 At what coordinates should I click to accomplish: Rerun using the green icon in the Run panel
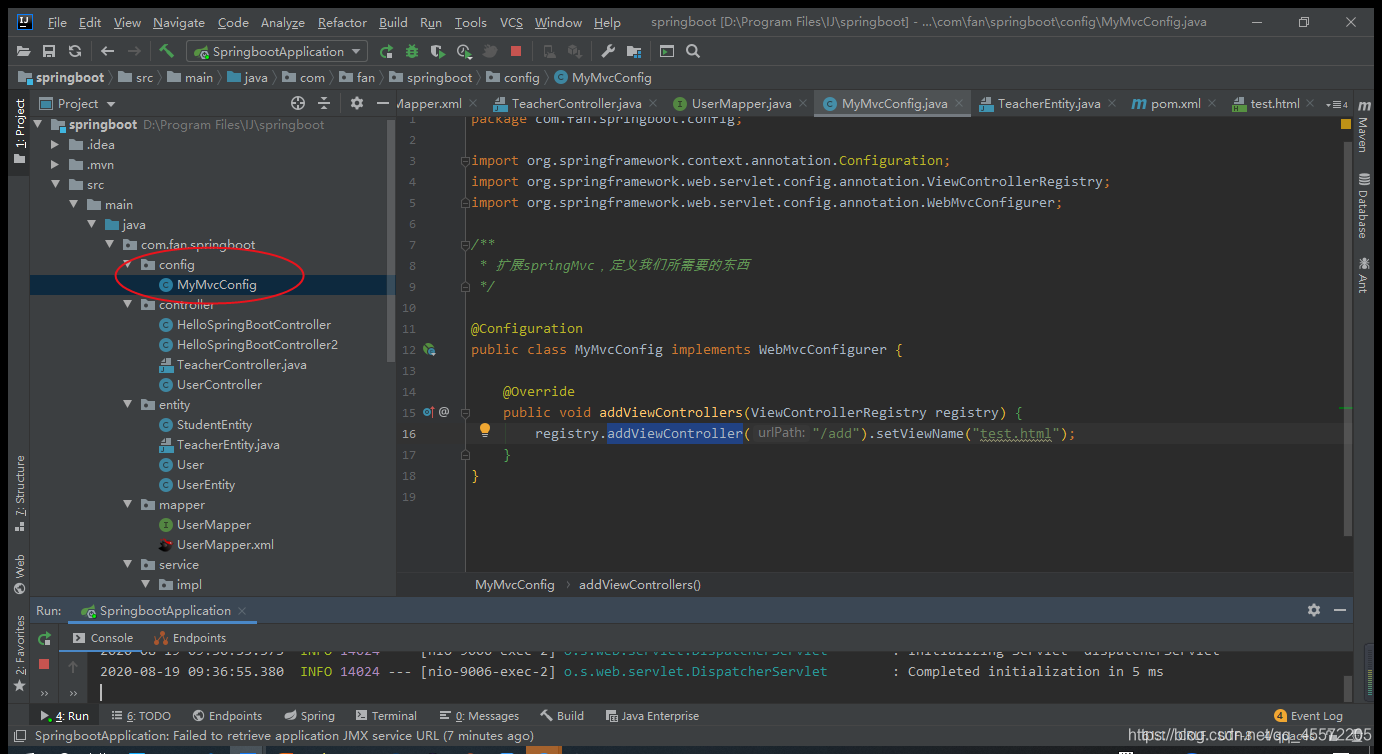[44, 638]
